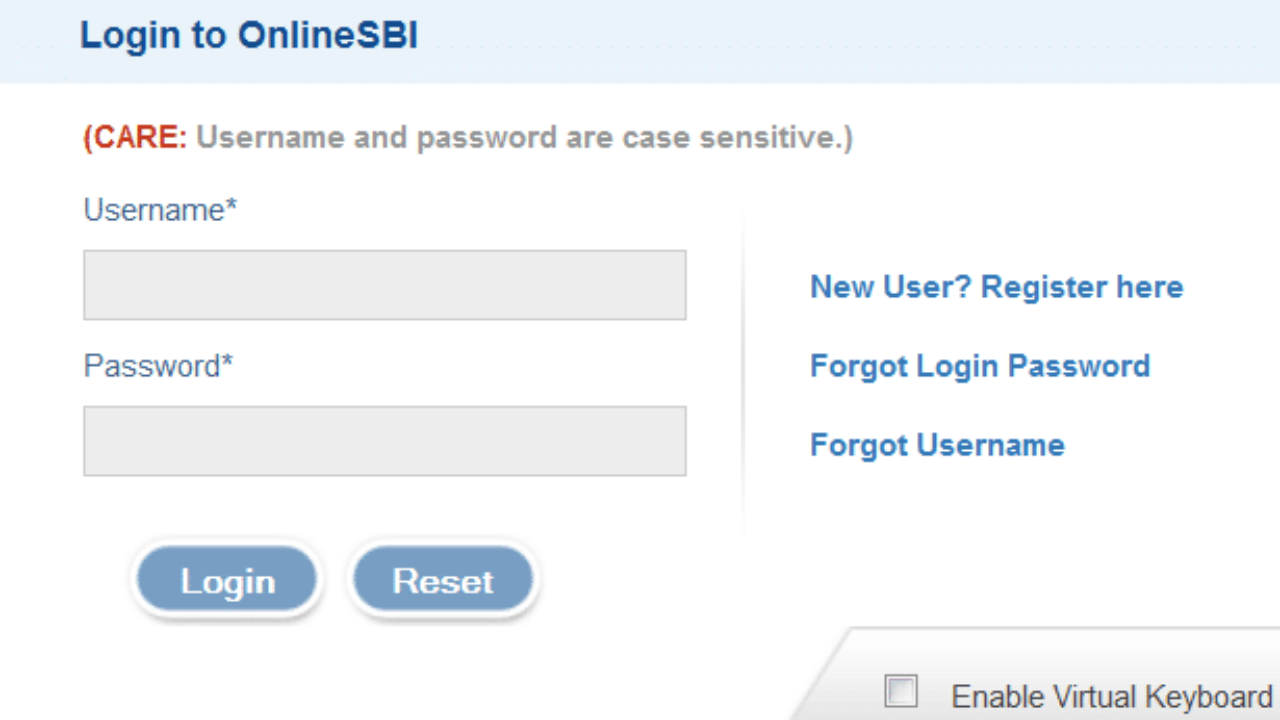
Task: Clear the form with the Reset button
Action: pyautogui.click(x=443, y=581)
